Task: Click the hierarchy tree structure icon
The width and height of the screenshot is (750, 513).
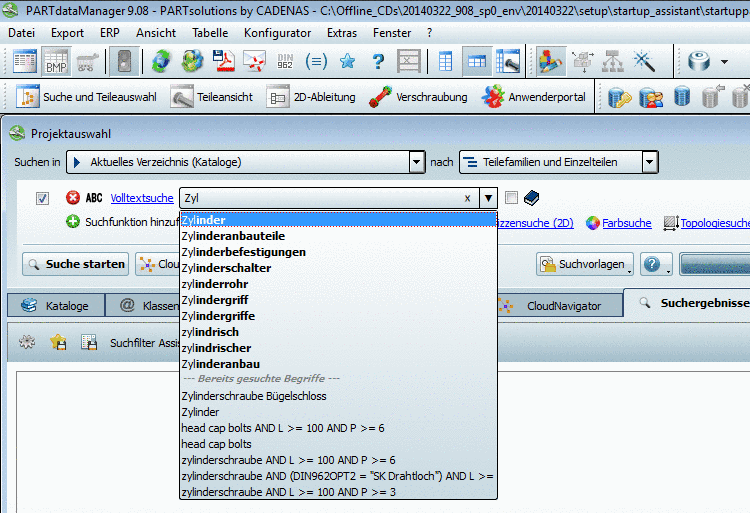Action: click(x=613, y=62)
